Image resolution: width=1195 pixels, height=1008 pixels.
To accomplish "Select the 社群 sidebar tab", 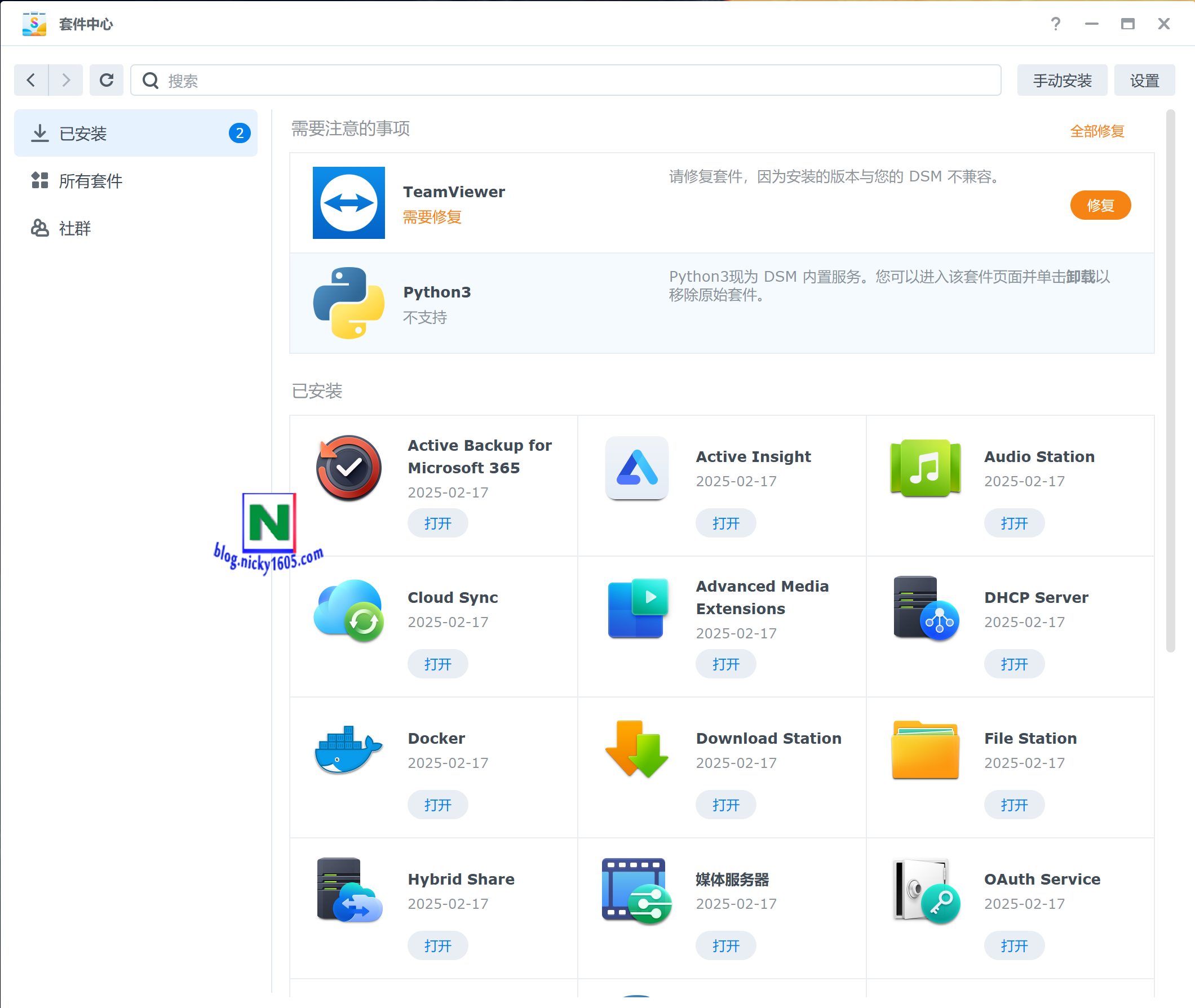I will click(x=135, y=228).
